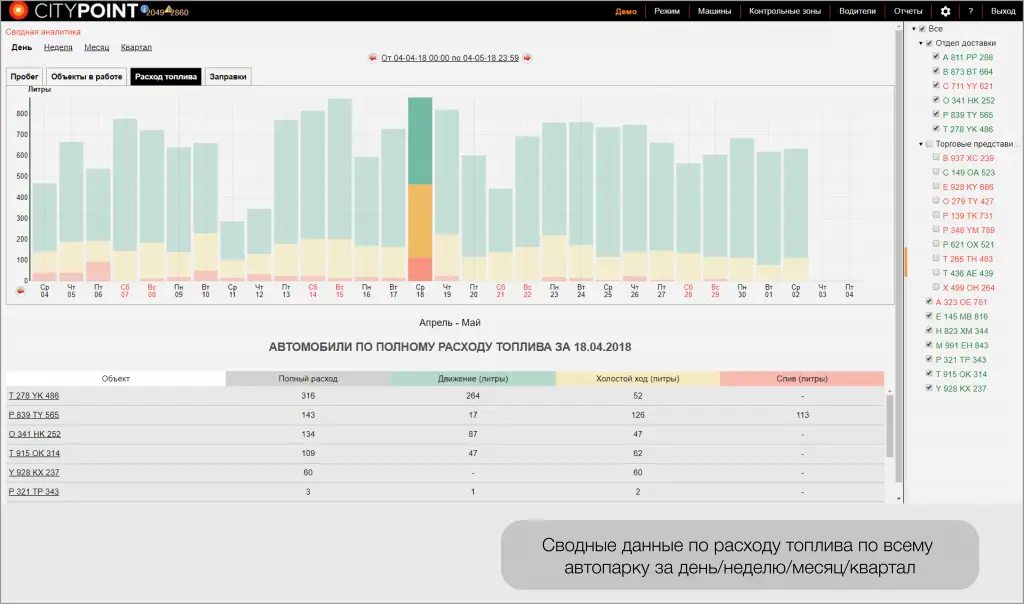Go to previous date range arrow
The height and width of the screenshot is (604, 1024).
click(x=372, y=58)
